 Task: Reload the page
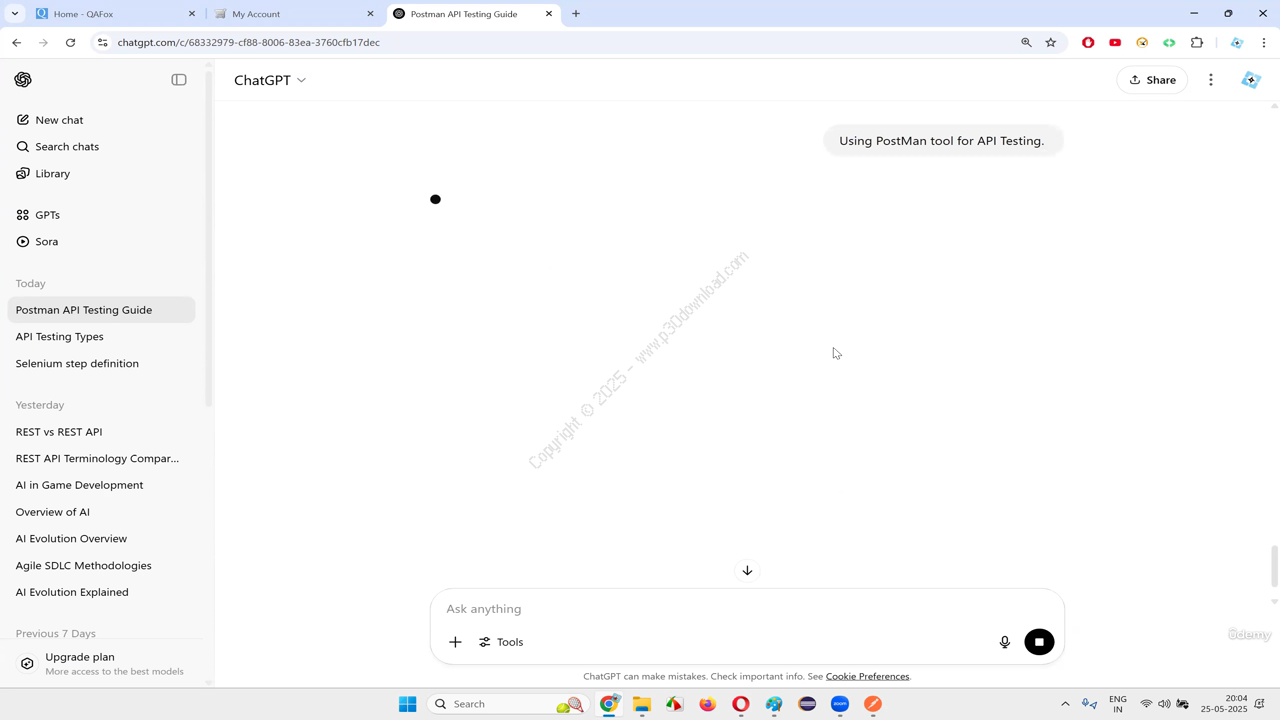70,43
